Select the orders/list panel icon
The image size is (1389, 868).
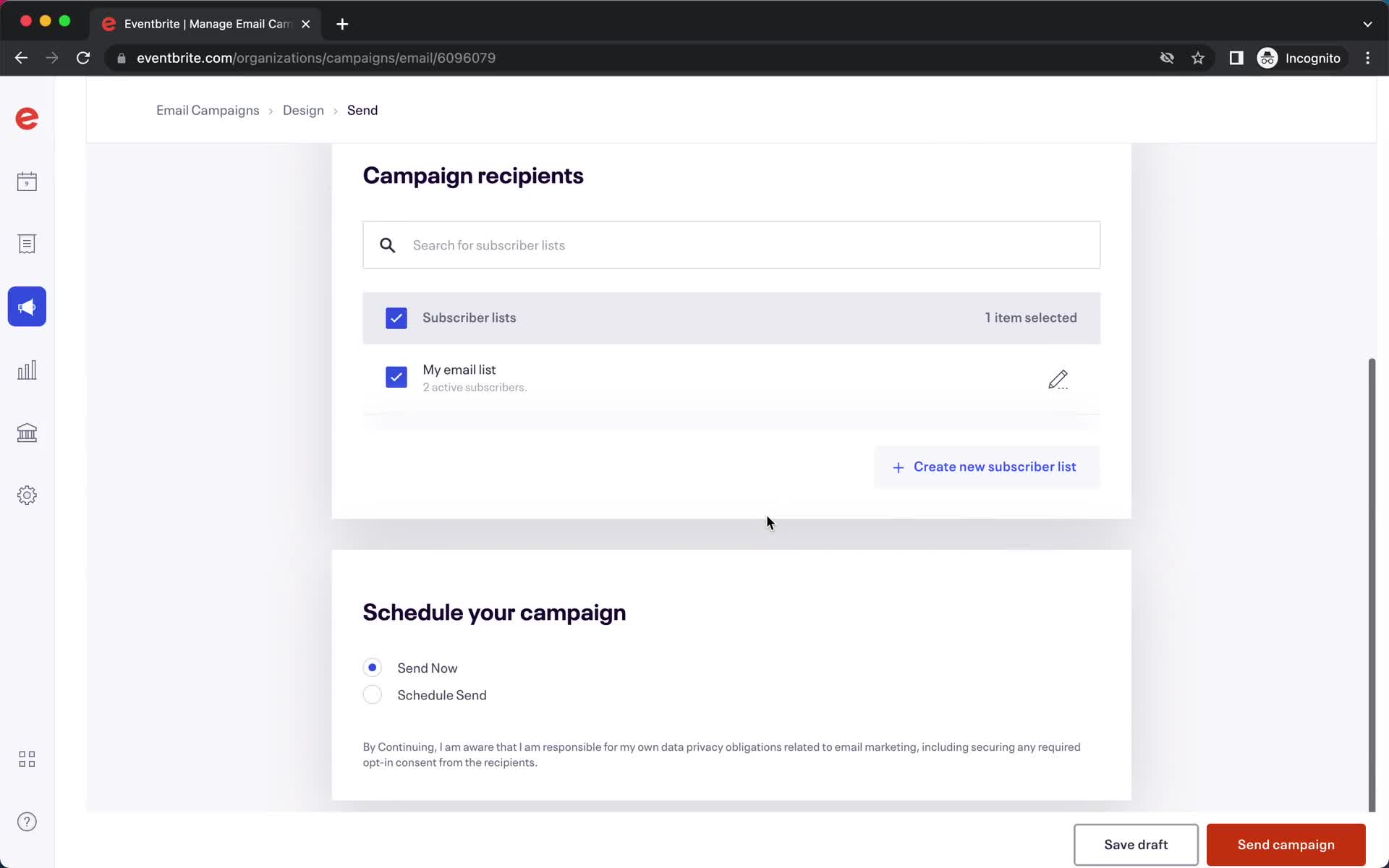(x=27, y=244)
